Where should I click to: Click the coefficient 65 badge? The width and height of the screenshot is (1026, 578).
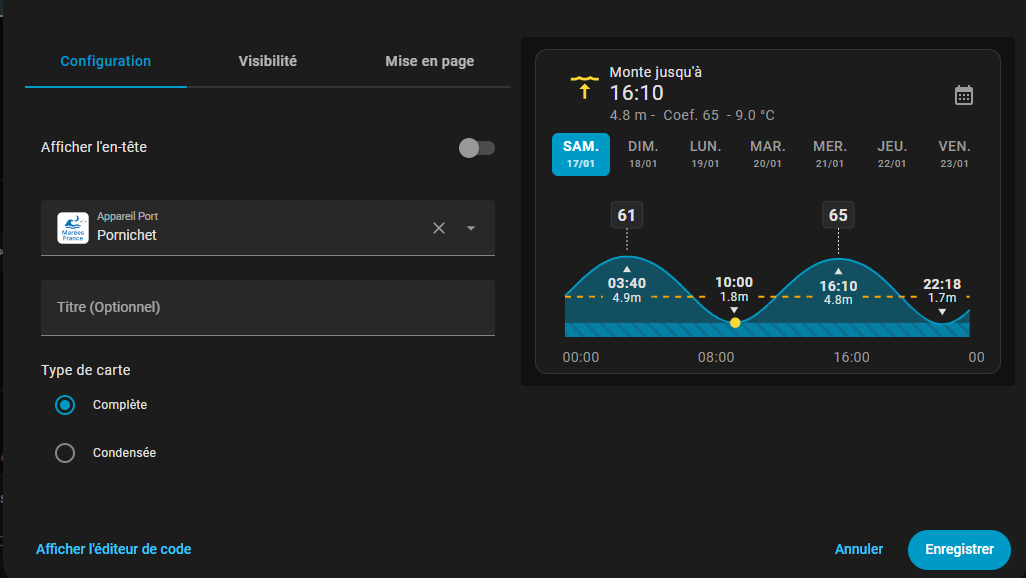(x=838, y=215)
